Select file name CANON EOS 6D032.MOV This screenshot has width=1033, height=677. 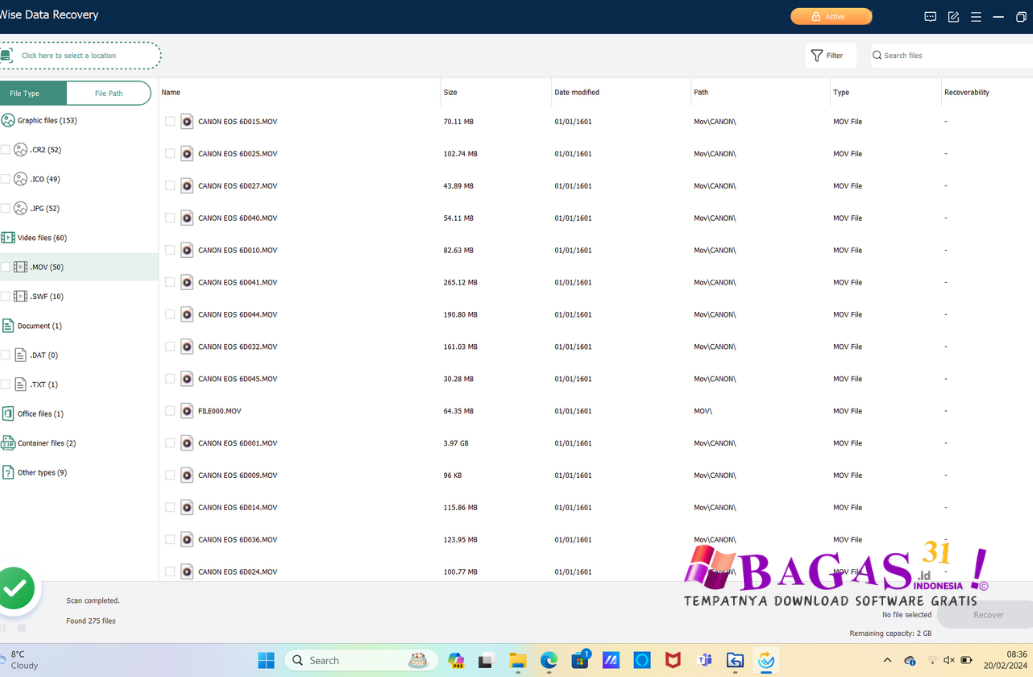pos(238,346)
